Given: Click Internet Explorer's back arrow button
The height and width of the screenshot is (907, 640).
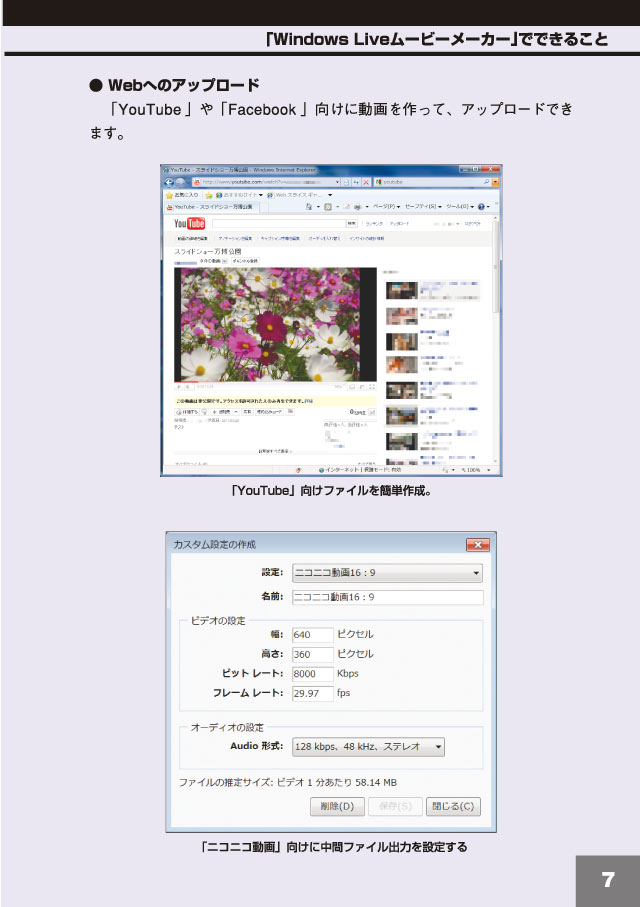Looking at the screenshot, I should (x=169, y=182).
